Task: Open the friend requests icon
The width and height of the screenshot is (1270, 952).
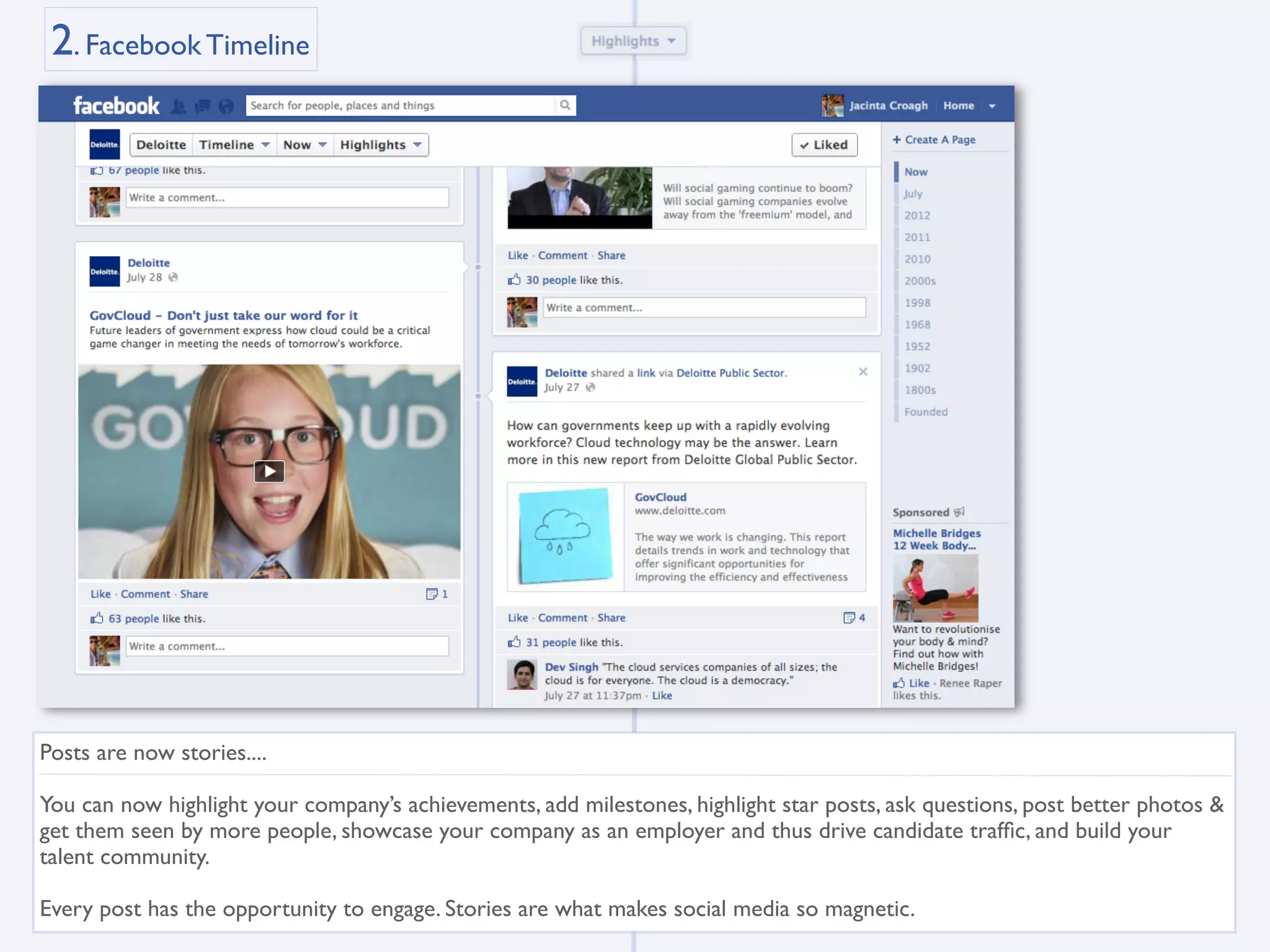Action: click(179, 107)
